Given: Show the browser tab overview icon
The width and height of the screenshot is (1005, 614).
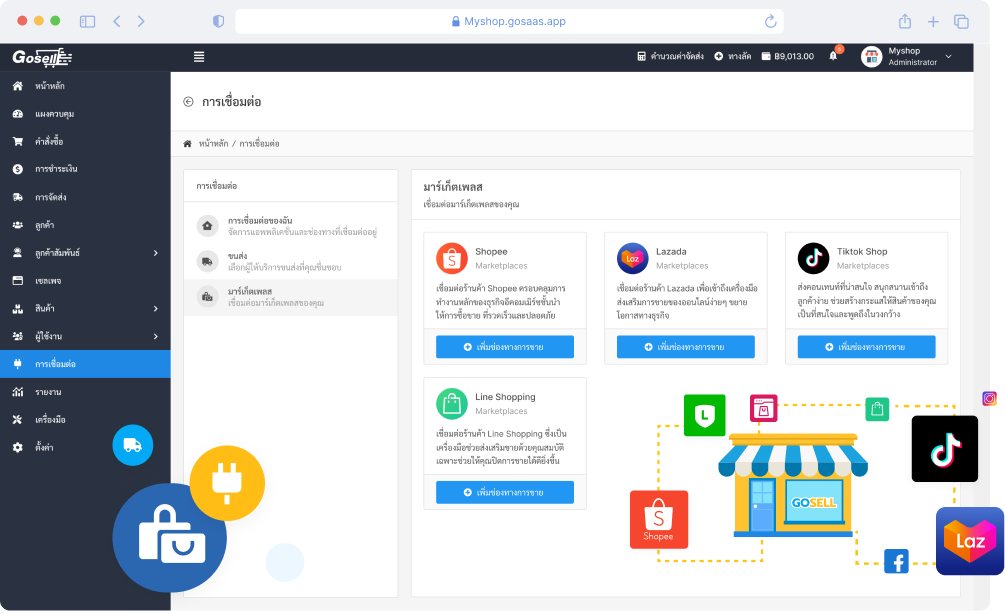Looking at the screenshot, I should pos(961,22).
